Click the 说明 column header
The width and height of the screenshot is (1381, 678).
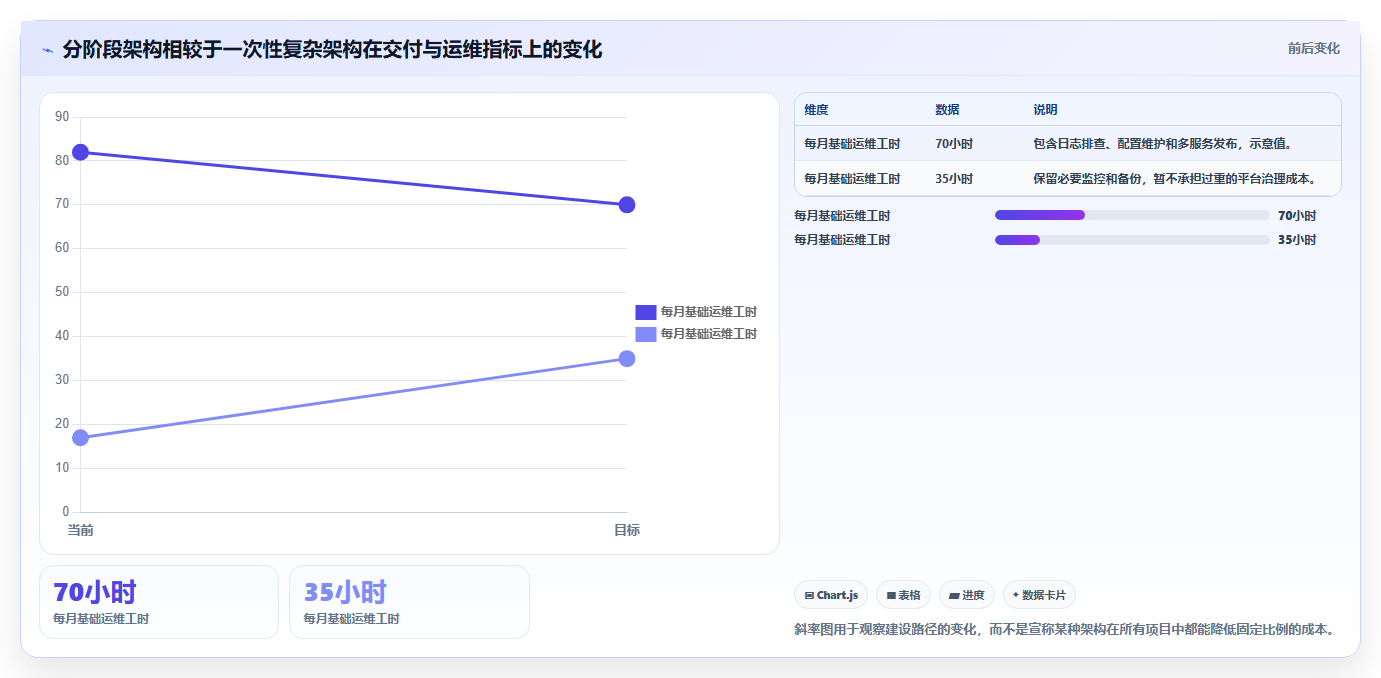click(1045, 110)
